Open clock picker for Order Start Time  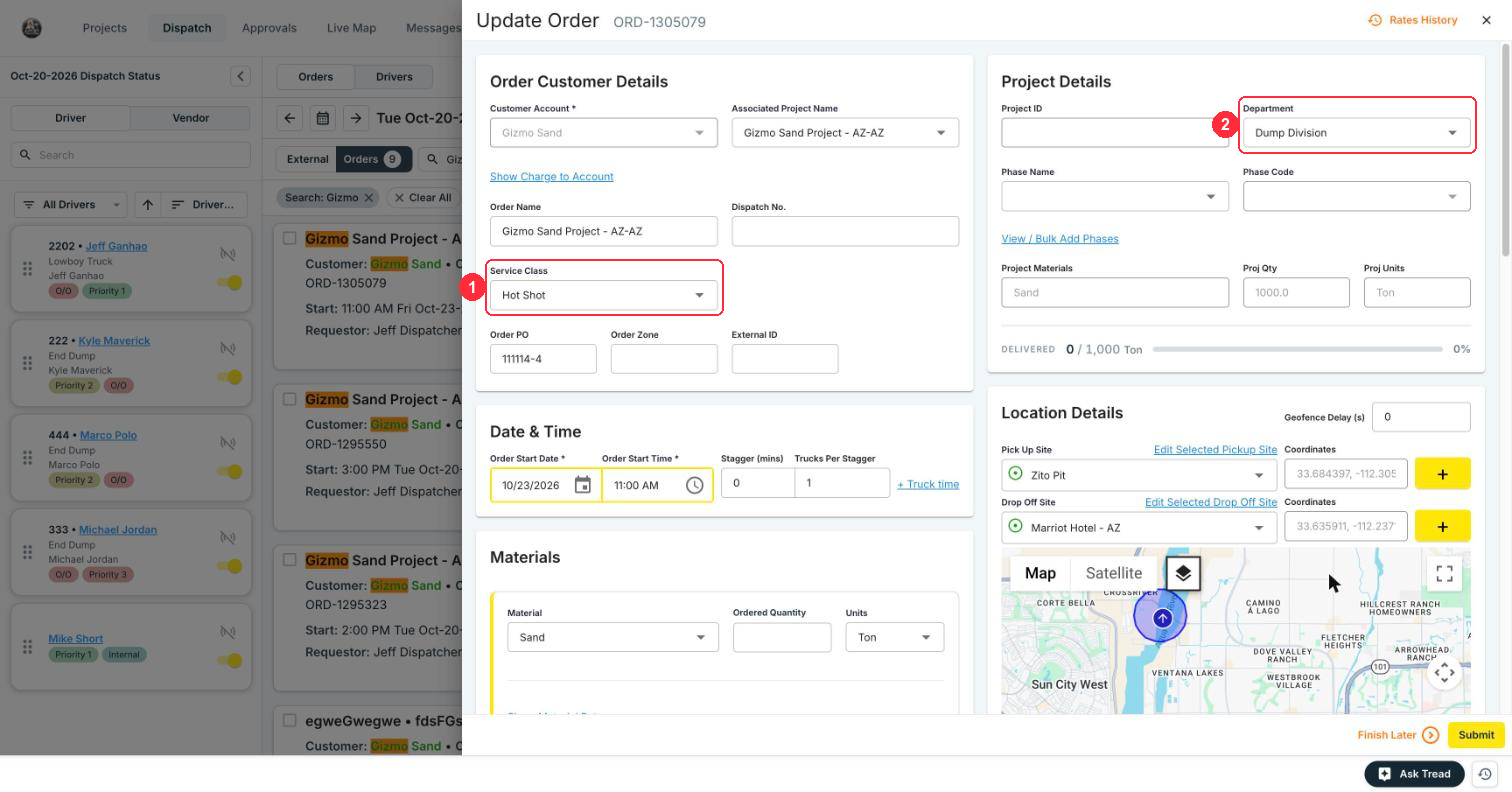pos(695,485)
